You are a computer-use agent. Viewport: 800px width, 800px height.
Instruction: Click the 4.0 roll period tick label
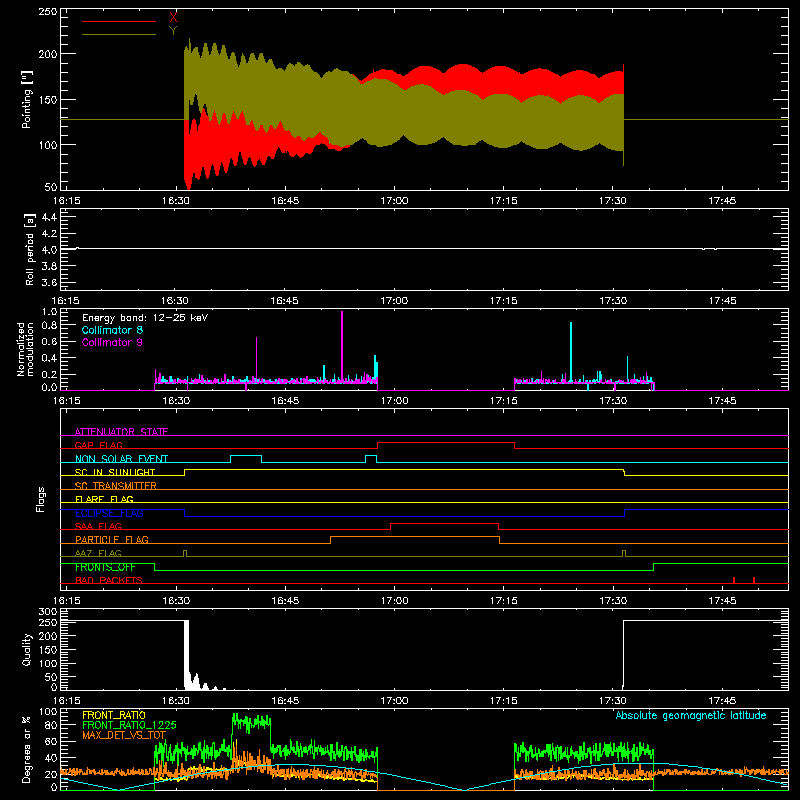coord(49,250)
